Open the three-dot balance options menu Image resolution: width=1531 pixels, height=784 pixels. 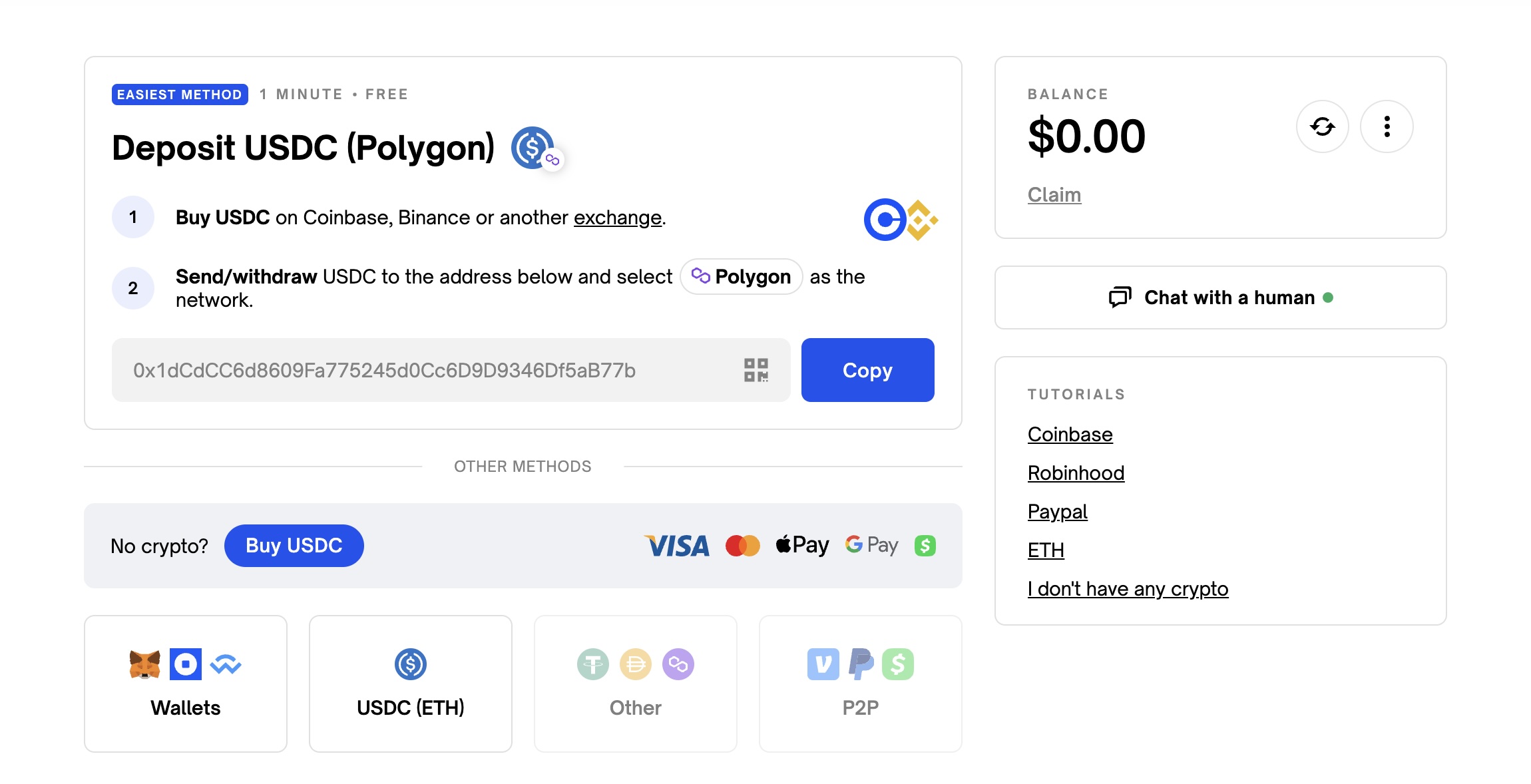1387,126
